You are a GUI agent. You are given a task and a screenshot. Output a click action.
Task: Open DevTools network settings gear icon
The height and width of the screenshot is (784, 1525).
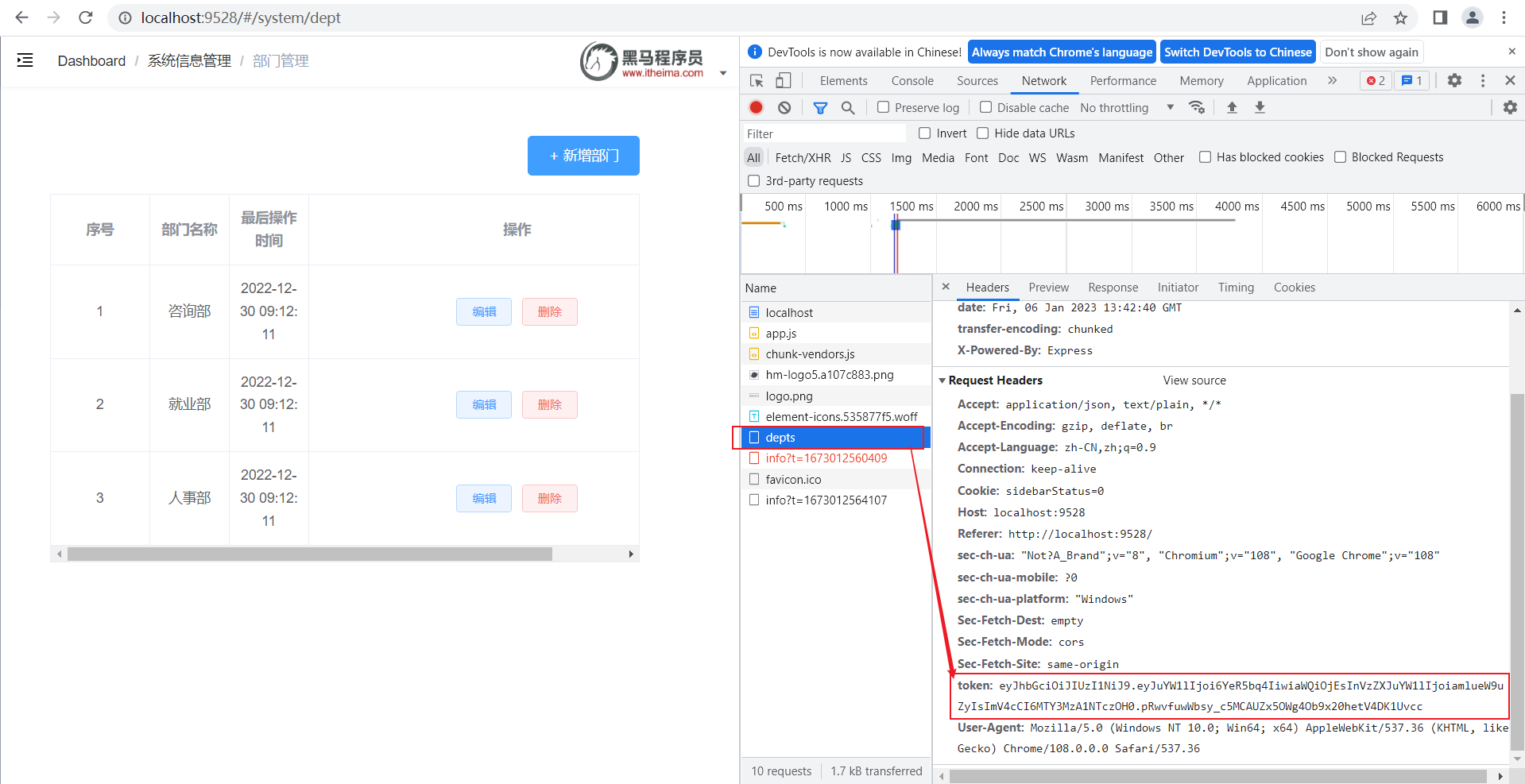pos(1509,107)
